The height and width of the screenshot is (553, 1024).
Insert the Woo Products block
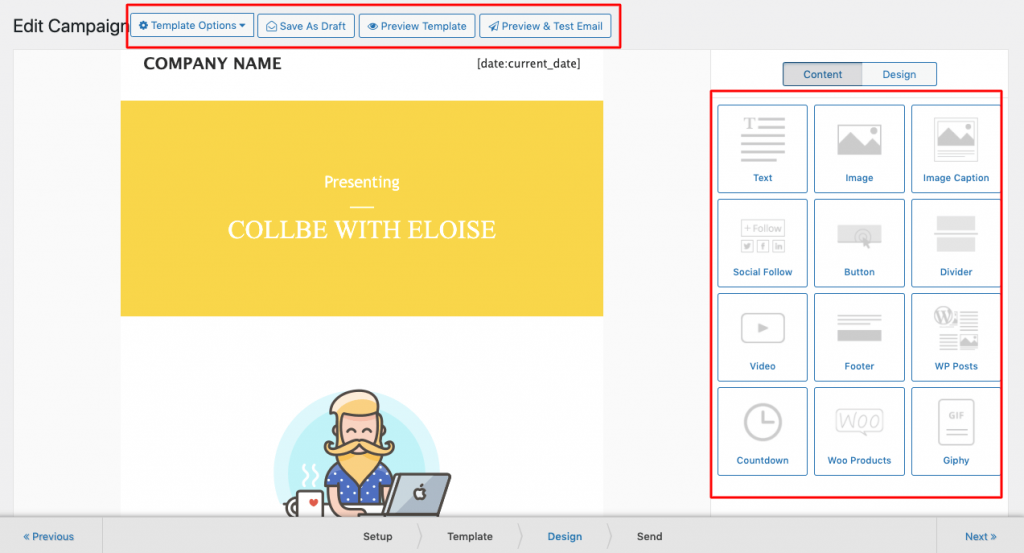[859, 431]
